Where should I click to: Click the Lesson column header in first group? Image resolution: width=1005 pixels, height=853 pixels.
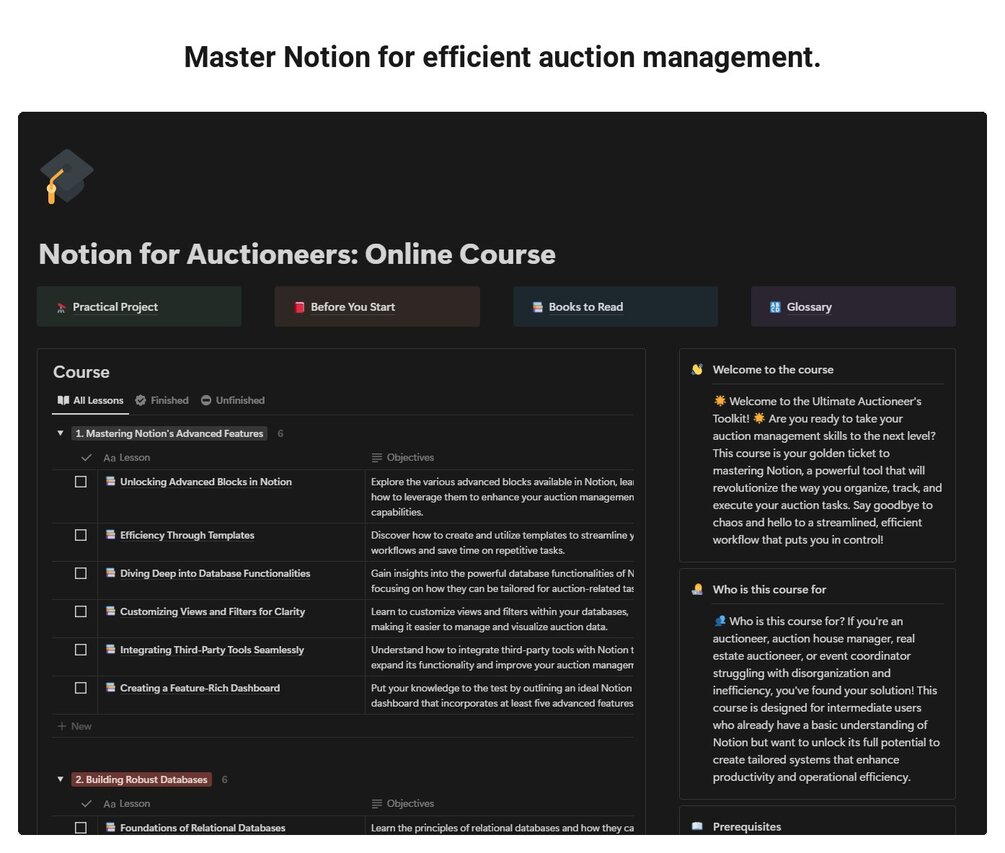tap(127, 458)
